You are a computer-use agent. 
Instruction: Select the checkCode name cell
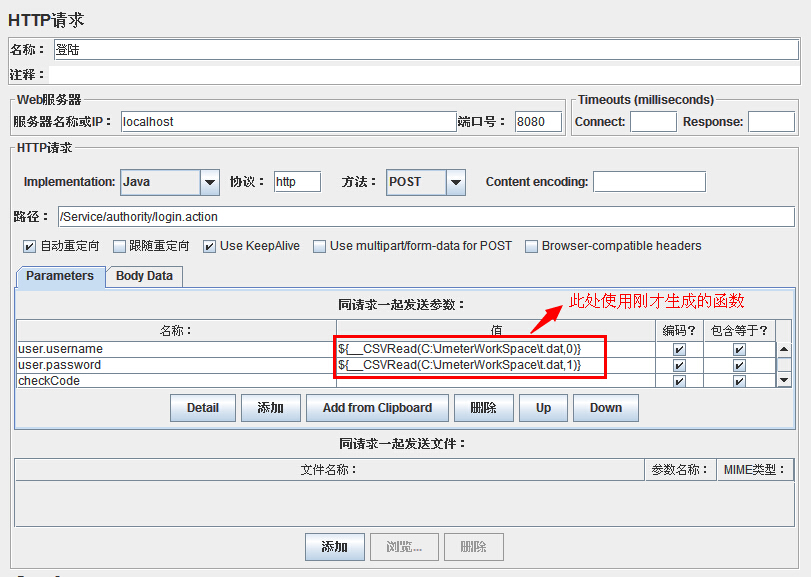[x=176, y=381]
